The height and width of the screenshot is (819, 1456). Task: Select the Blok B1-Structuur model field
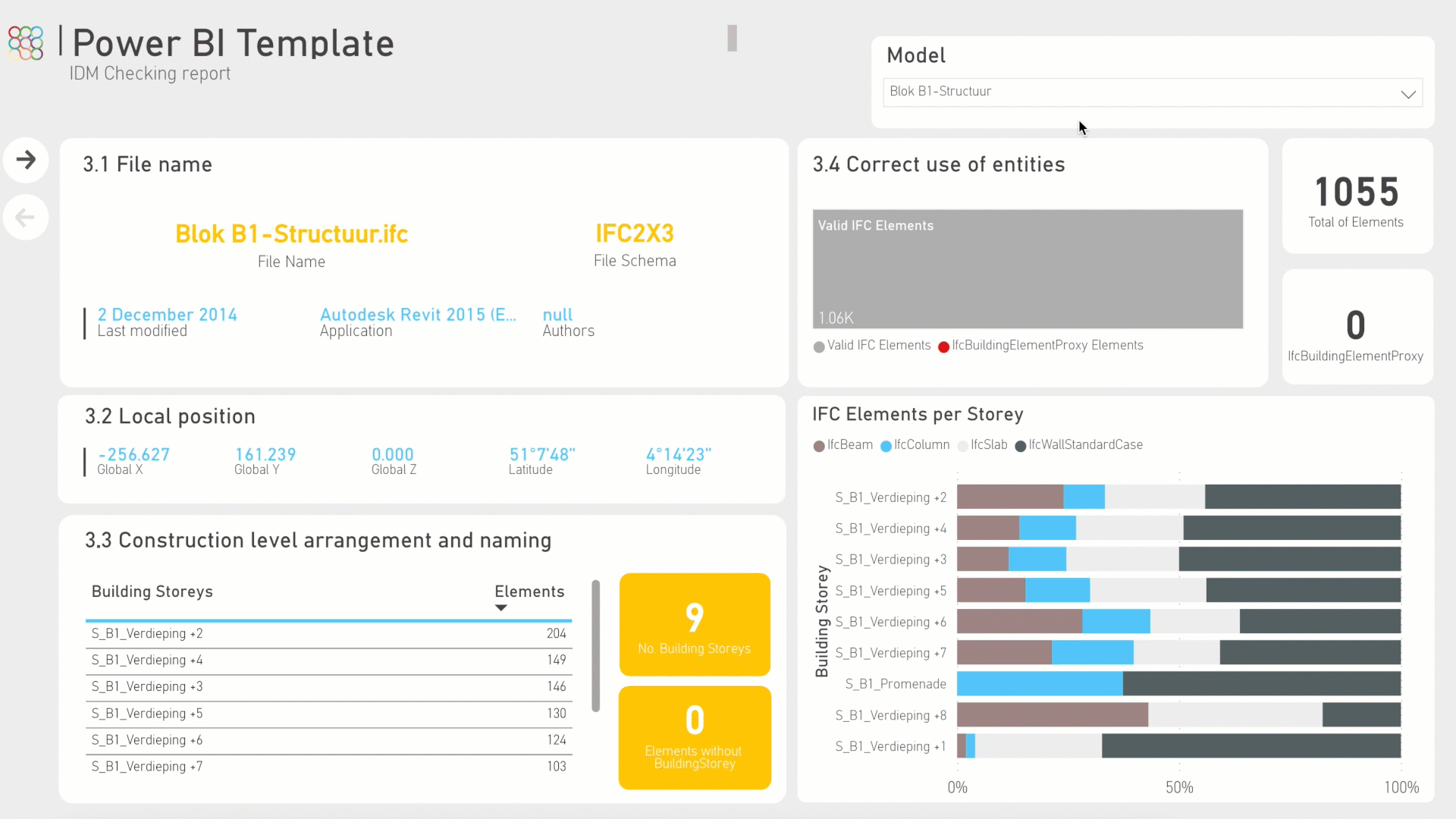(1152, 92)
